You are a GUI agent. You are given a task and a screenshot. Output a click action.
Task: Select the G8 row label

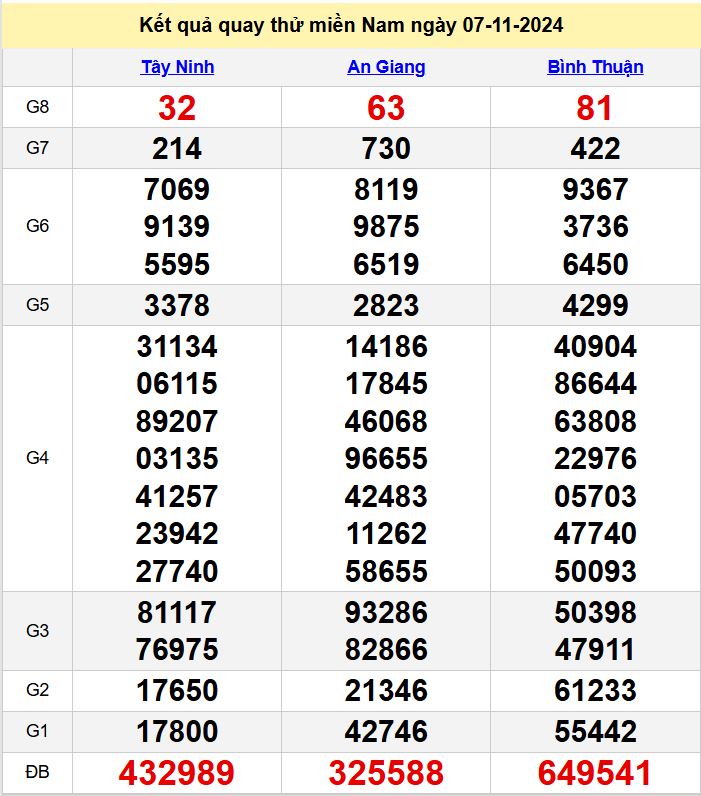pyautogui.click(x=38, y=107)
